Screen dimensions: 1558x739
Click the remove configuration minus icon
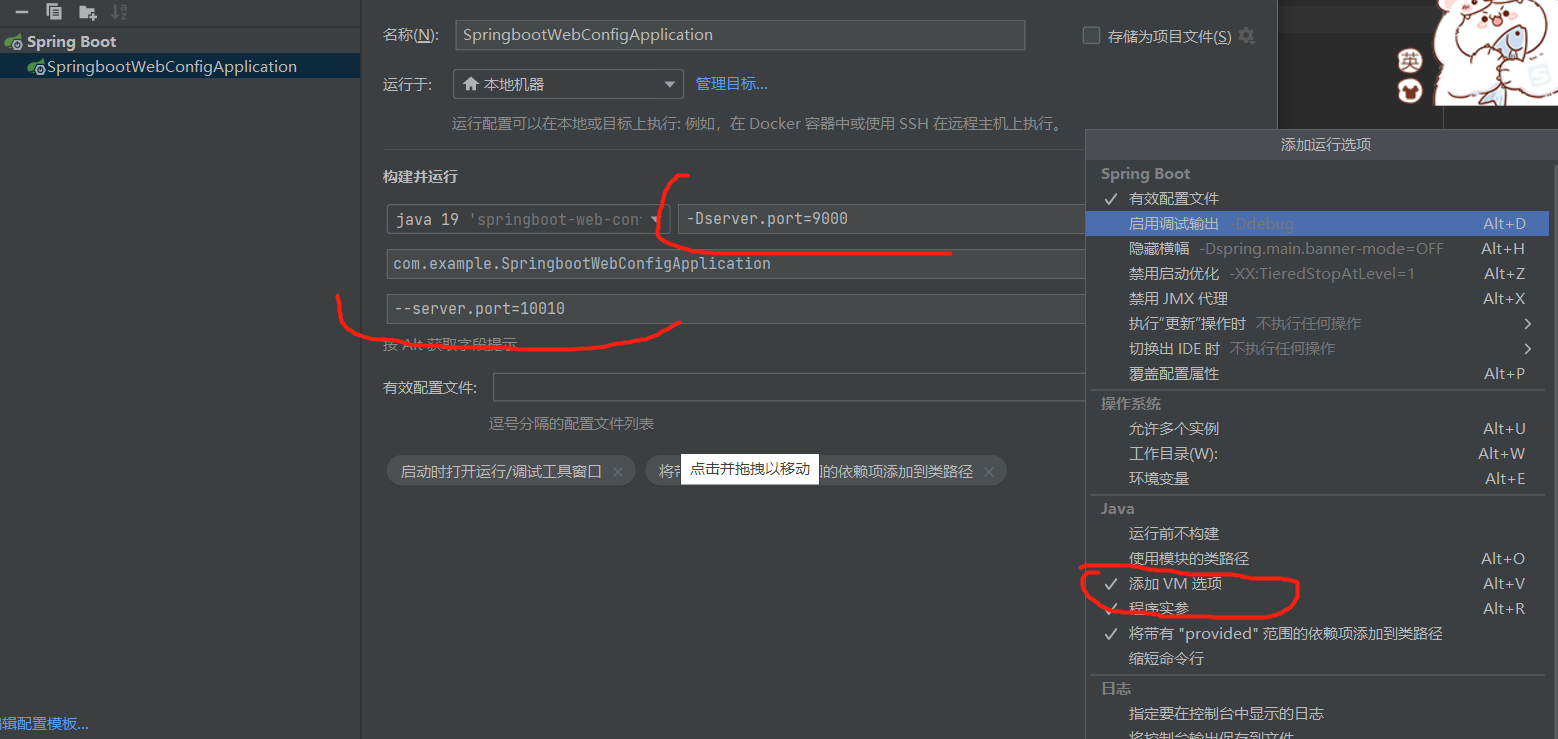[22, 12]
